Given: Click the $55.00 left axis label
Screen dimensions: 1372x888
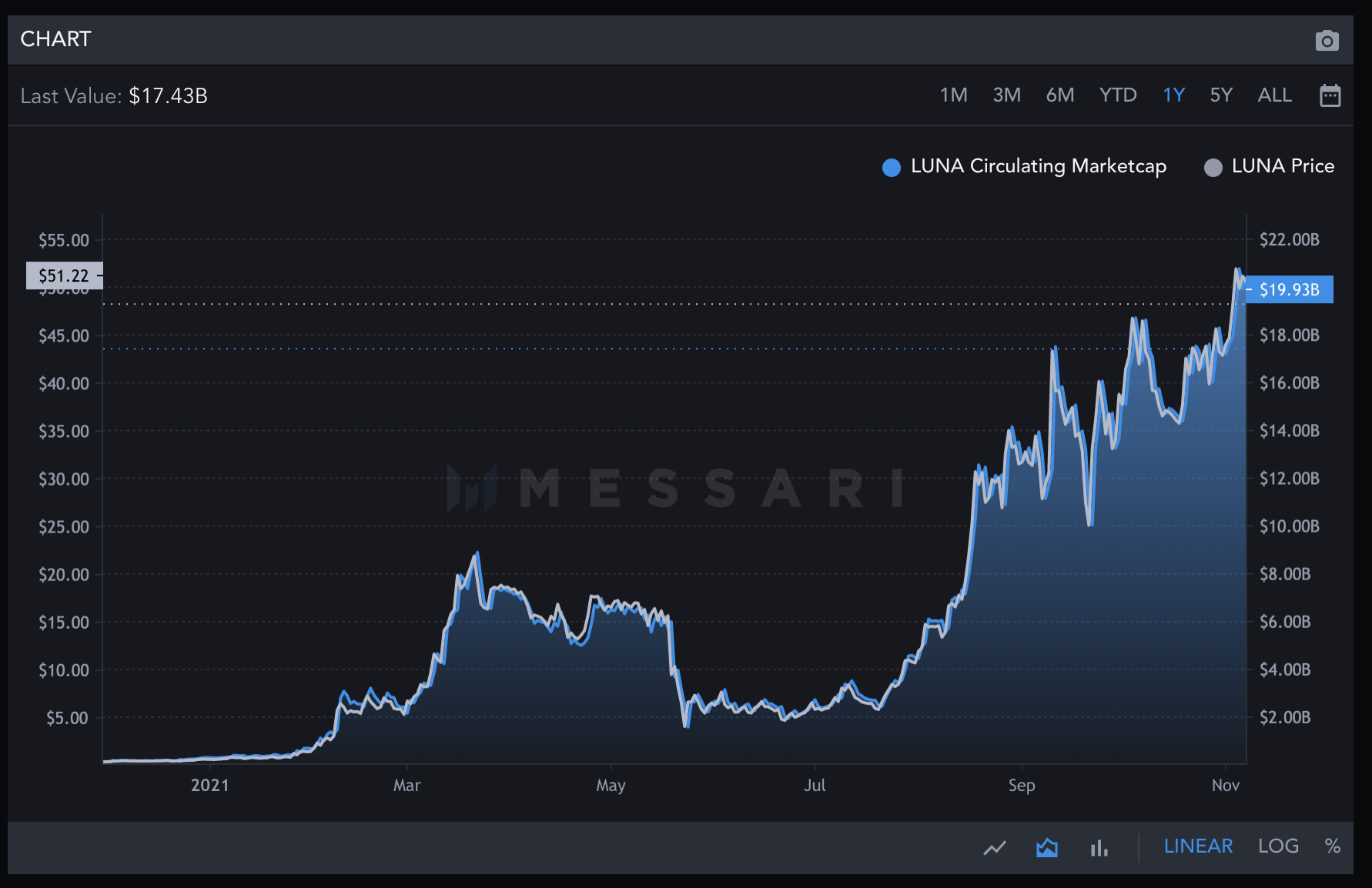Looking at the screenshot, I should pos(64,240).
